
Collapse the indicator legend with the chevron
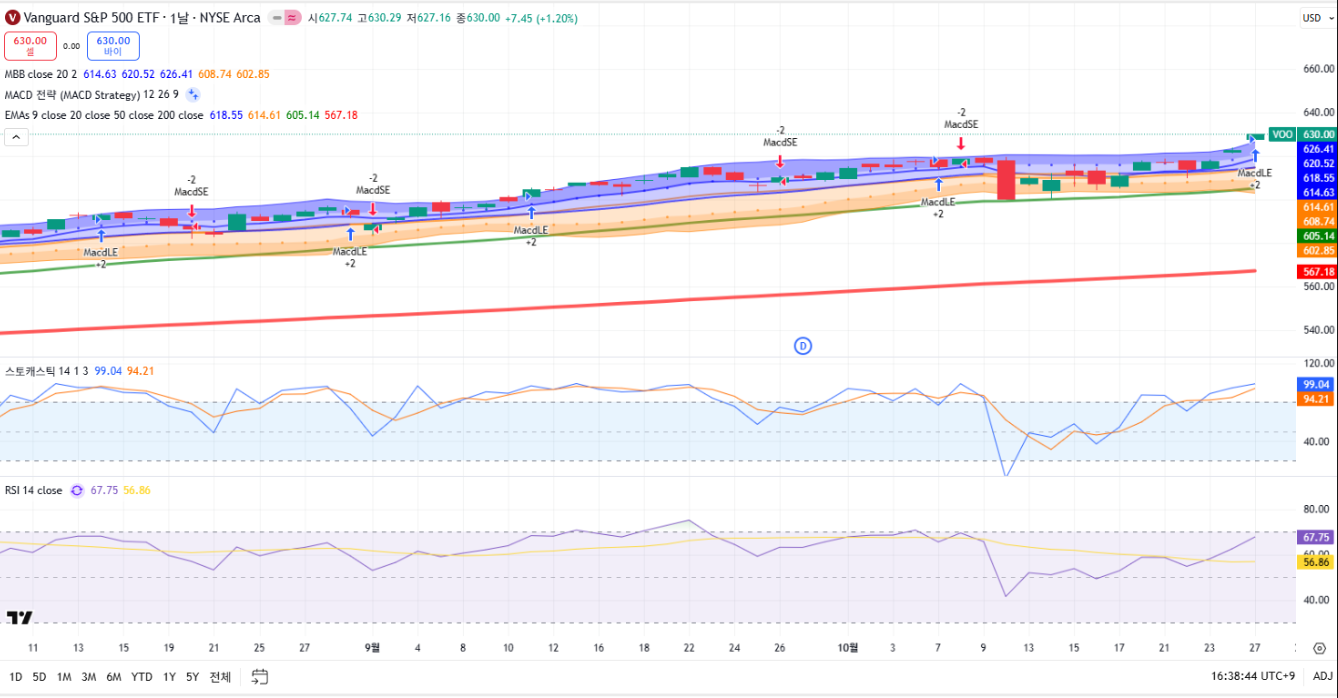[x=16, y=138]
